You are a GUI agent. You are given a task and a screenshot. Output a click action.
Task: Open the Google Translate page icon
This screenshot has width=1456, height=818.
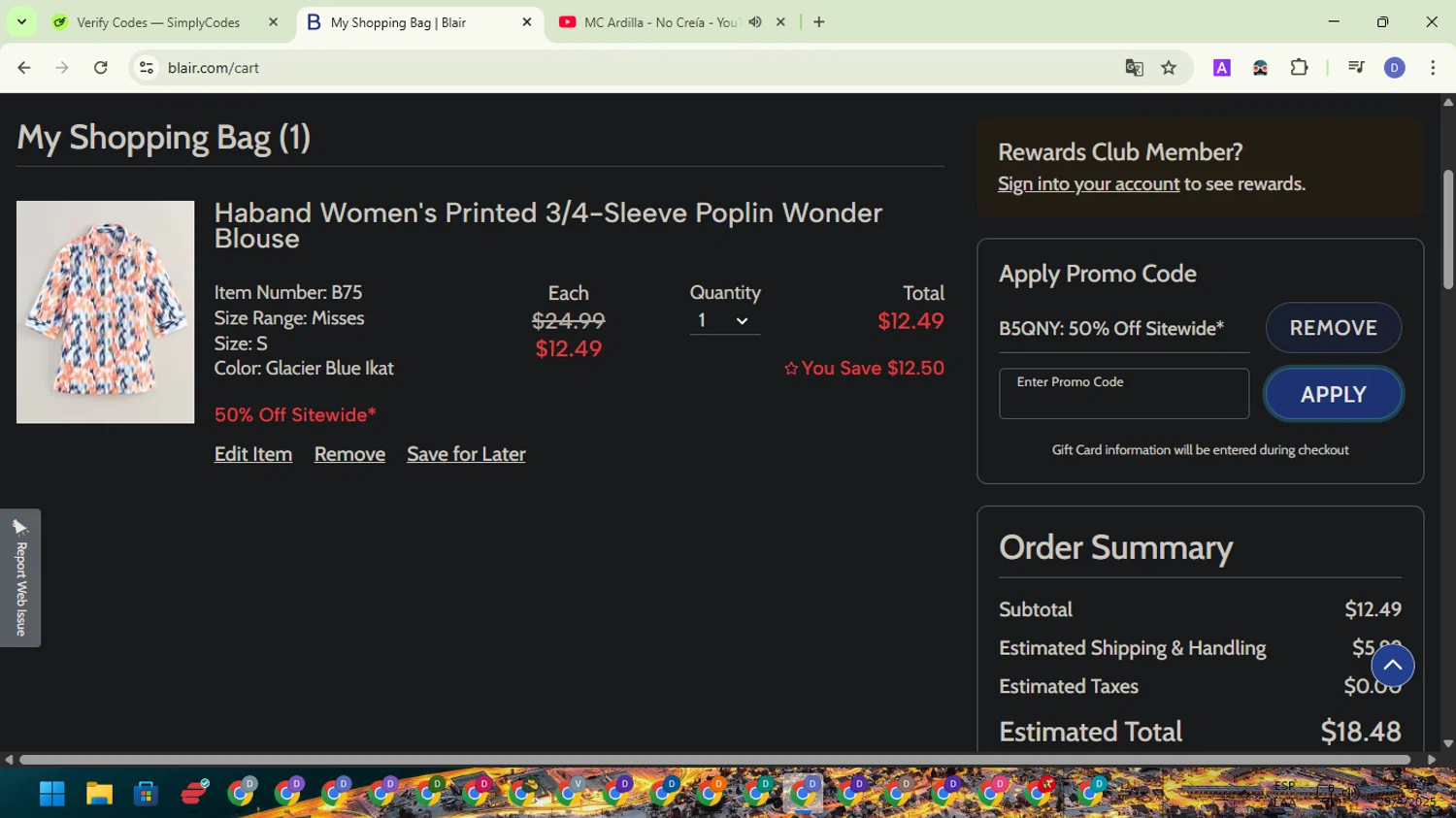pyautogui.click(x=1134, y=68)
